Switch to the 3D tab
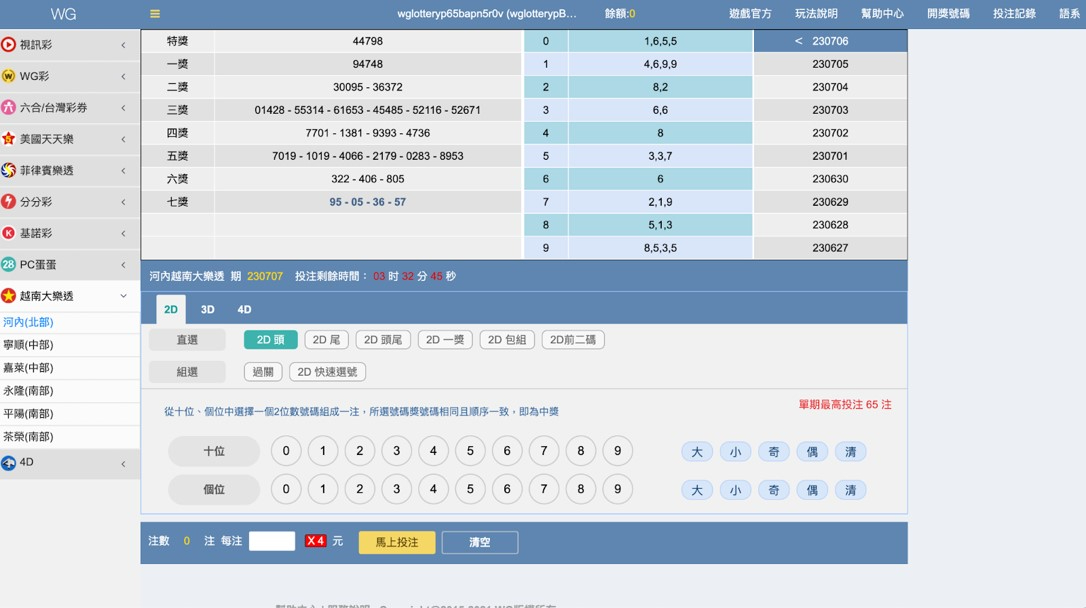Image resolution: width=1086 pixels, height=608 pixels. [x=208, y=310]
